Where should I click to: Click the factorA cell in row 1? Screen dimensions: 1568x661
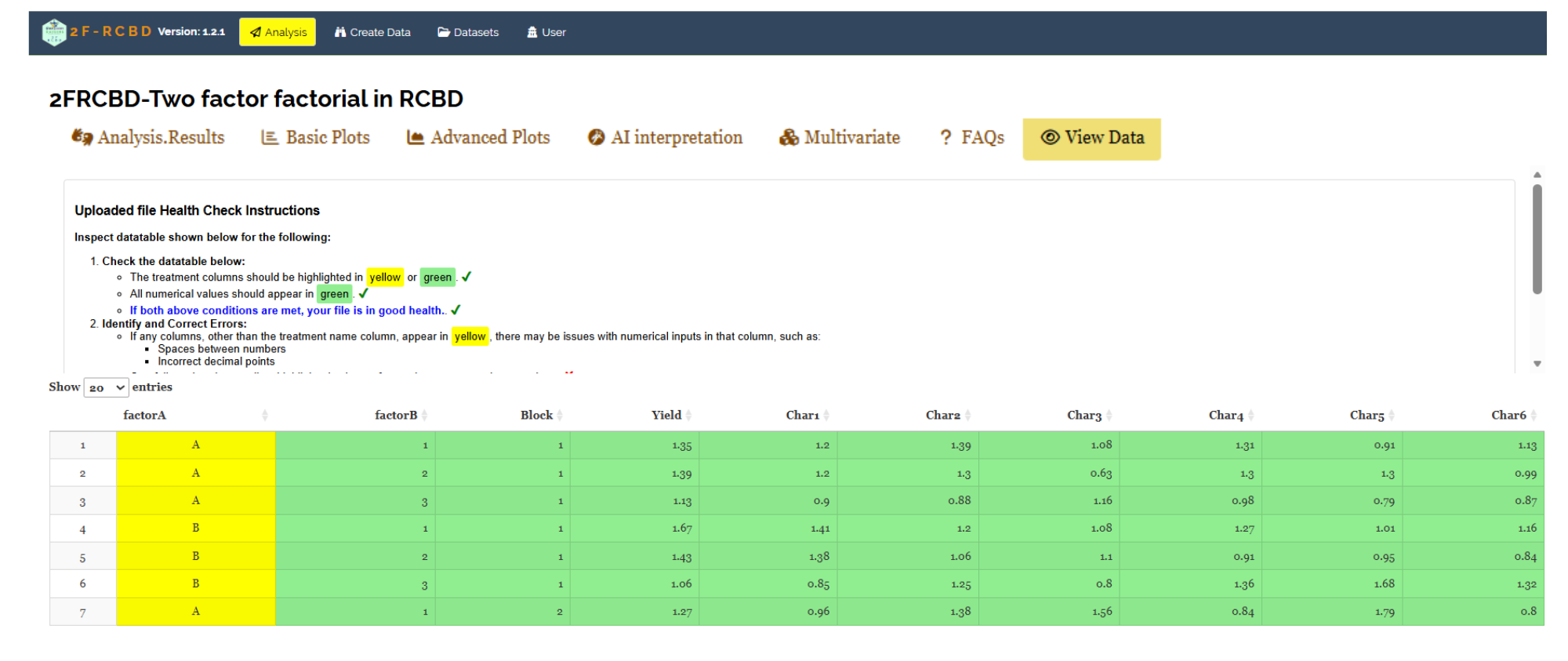tap(196, 445)
